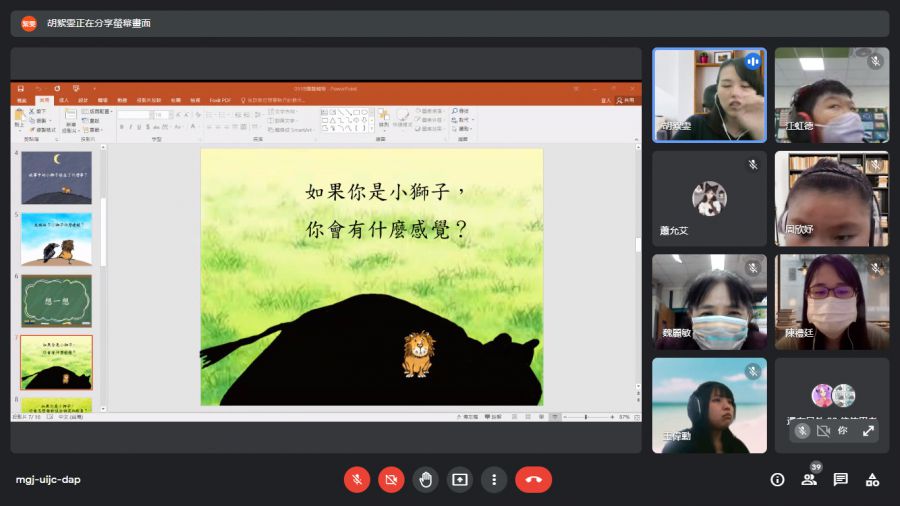Select the 胡絮雯 video tile
This screenshot has height=506, width=900.
pyautogui.click(x=709, y=95)
